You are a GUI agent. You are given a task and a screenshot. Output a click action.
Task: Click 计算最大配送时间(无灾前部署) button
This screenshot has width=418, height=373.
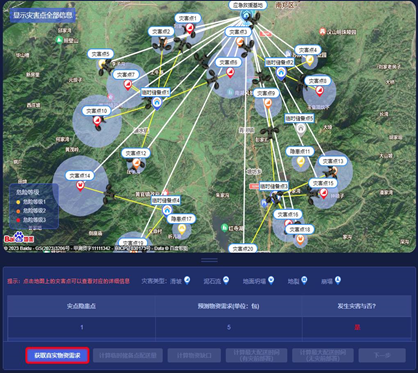pyautogui.click(x=323, y=356)
